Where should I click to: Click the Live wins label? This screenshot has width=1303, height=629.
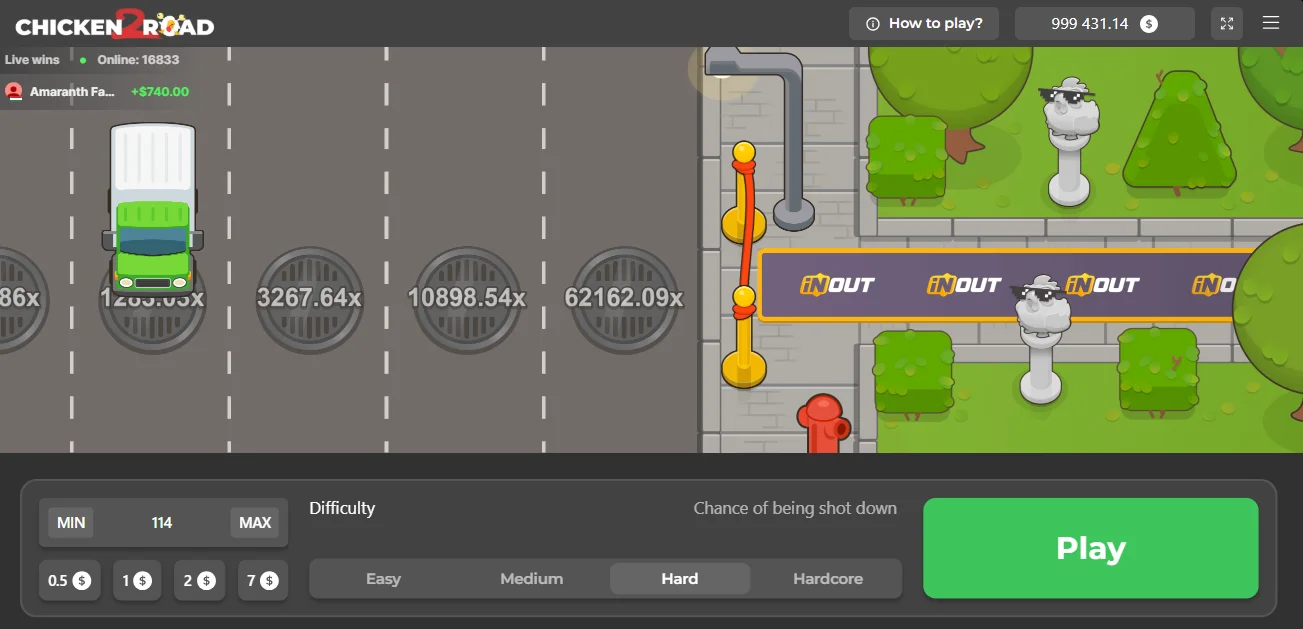click(32, 59)
